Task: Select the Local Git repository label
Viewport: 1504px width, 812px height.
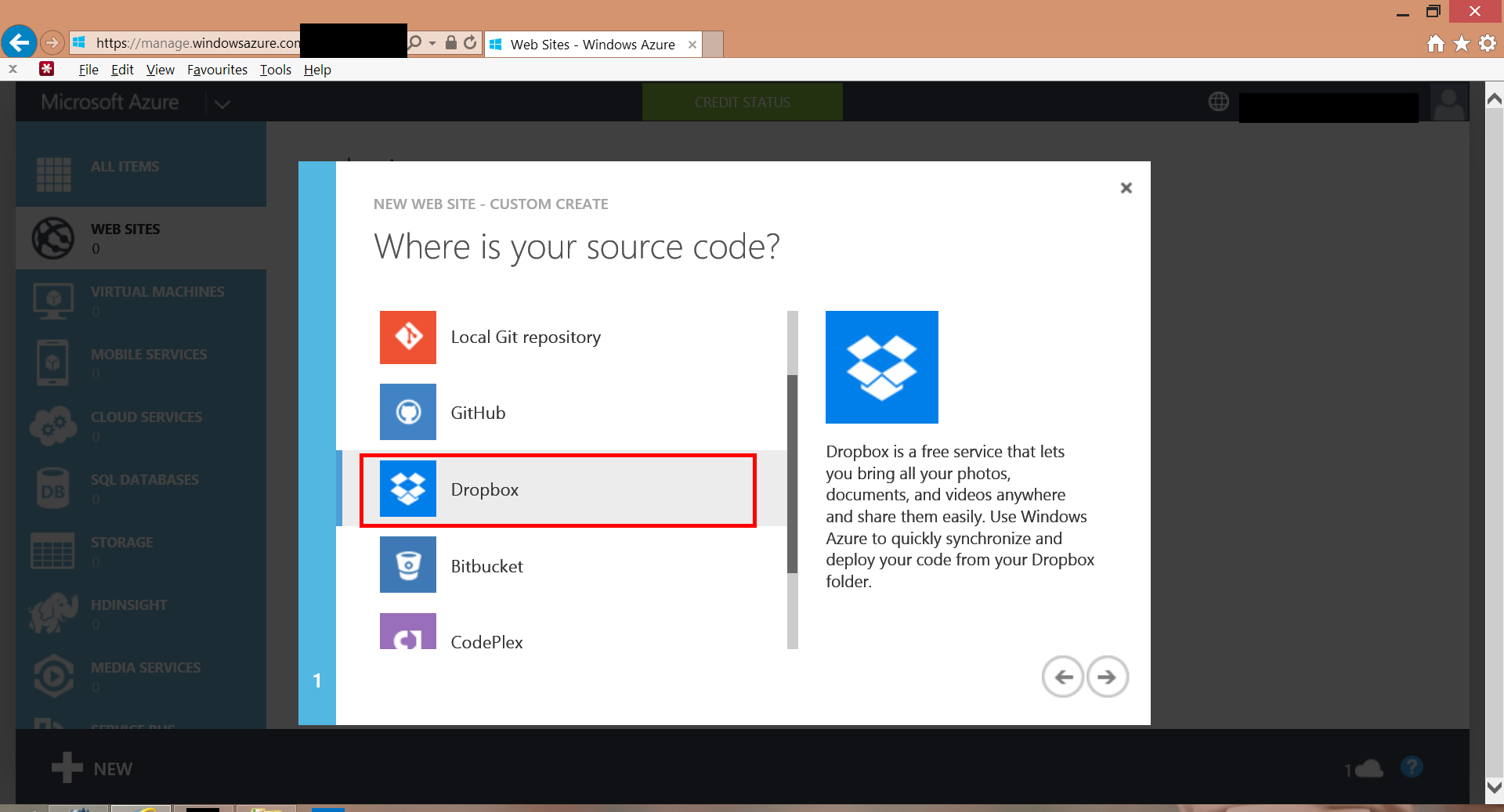Action: point(526,337)
